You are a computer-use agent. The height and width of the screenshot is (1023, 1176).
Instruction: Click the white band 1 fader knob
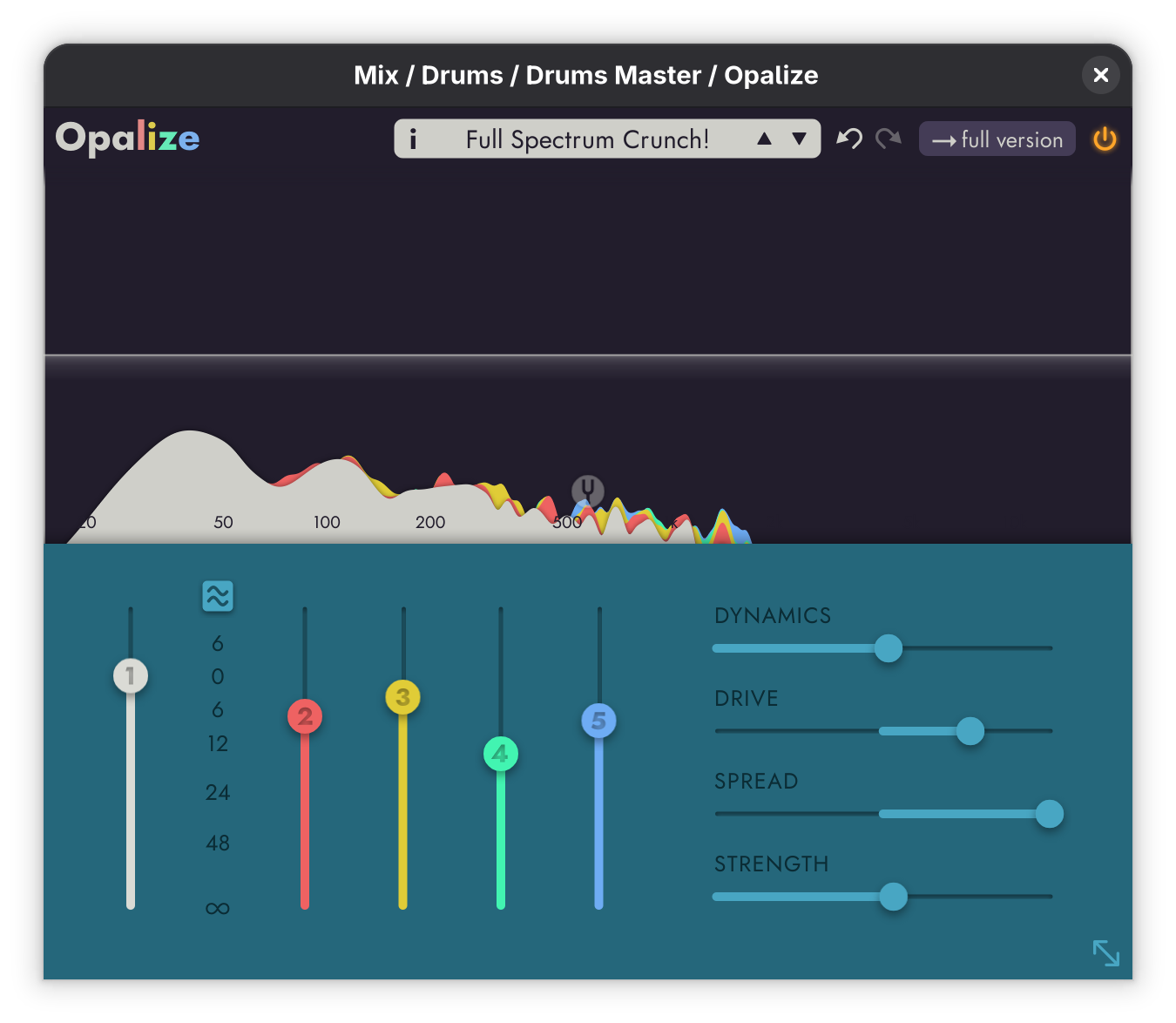(131, 675)
